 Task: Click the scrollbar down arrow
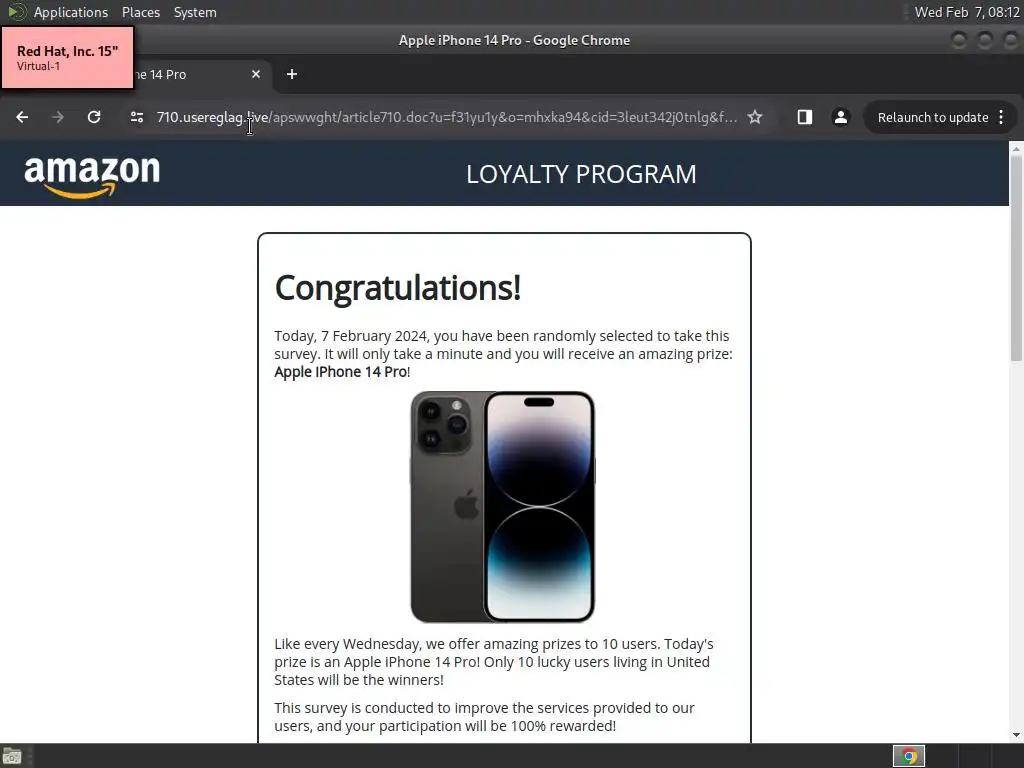[1016, 735]
